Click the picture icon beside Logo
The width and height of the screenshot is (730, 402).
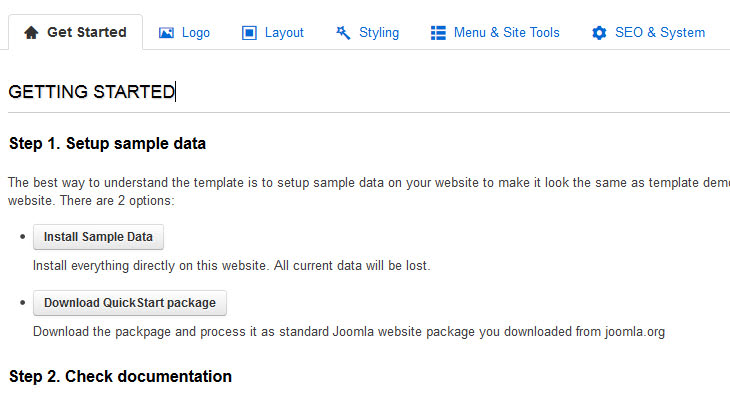[x=167, y=33]
